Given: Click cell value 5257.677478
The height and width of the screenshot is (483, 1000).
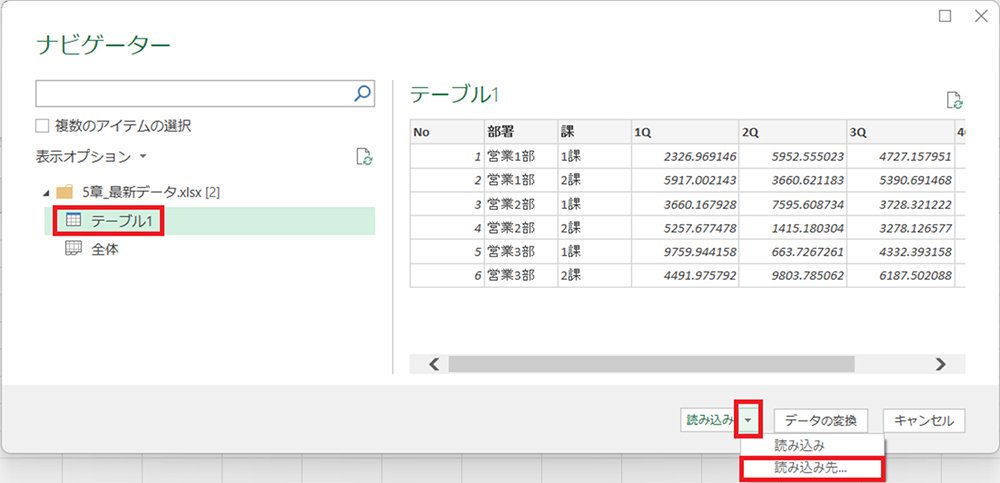Looking at the screenshot, I should pos(700,228).
